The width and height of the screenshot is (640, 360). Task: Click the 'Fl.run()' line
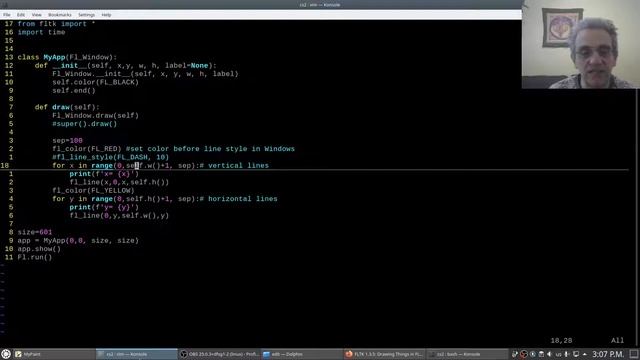tap(35, 257)
